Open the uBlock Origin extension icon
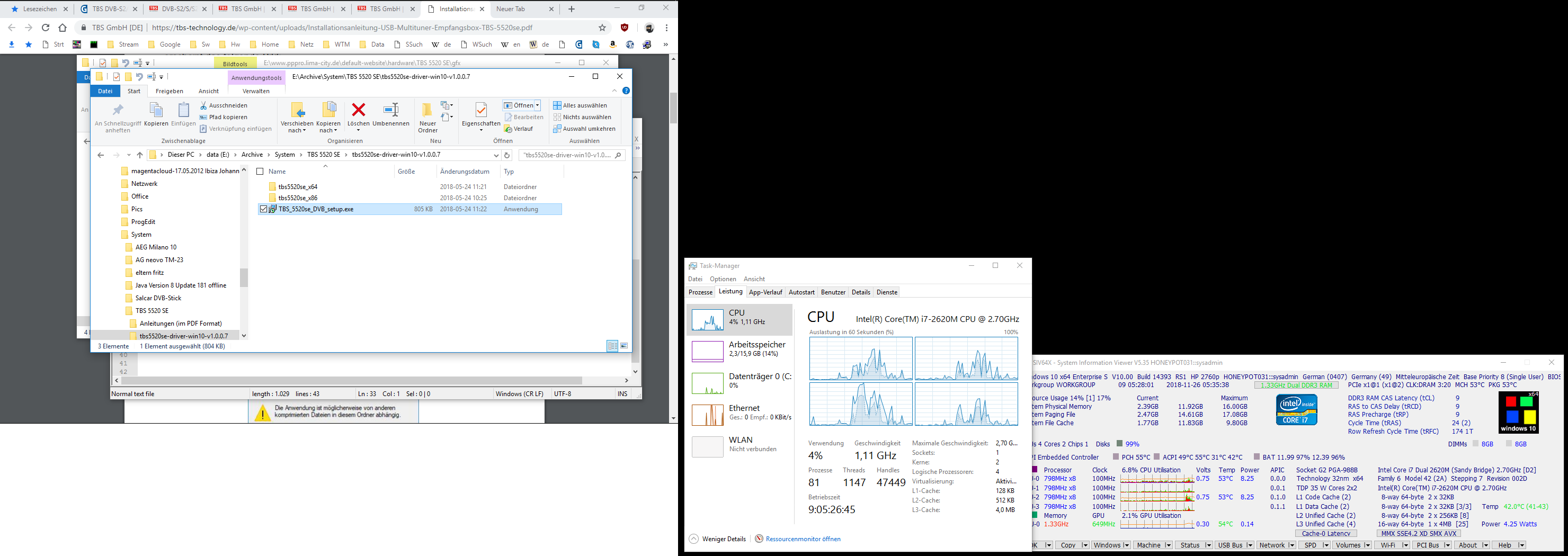1568x556 pixels. tap(625, 28)
